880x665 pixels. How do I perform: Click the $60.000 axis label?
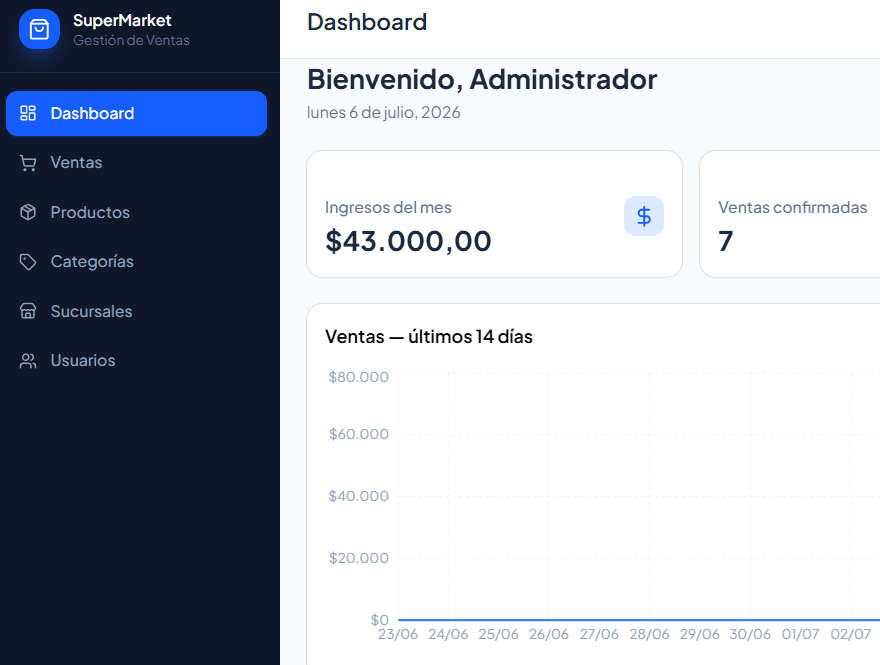click(x=359, y=434)
